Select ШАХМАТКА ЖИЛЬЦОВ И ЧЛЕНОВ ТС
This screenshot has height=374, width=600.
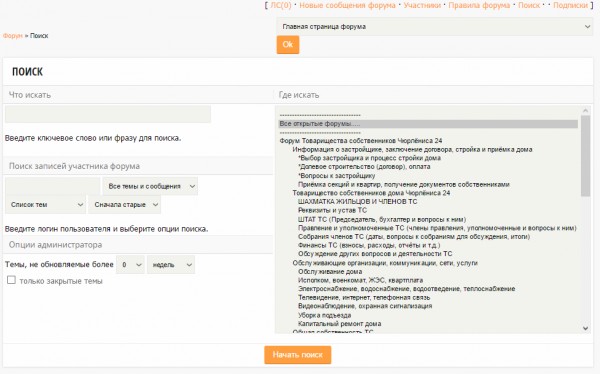click(357, 201)
